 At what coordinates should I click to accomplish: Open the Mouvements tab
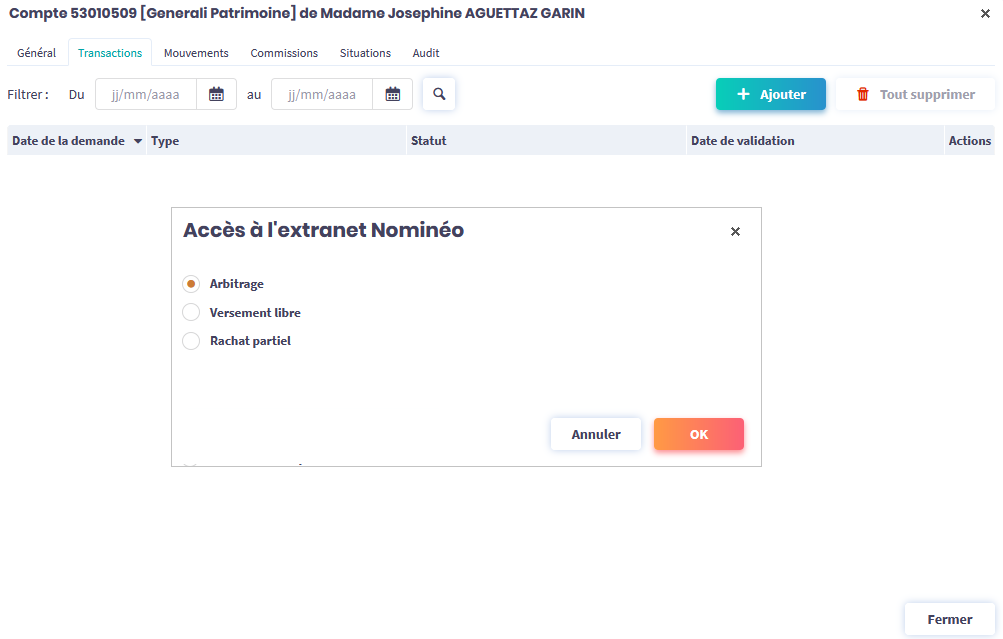196,53
